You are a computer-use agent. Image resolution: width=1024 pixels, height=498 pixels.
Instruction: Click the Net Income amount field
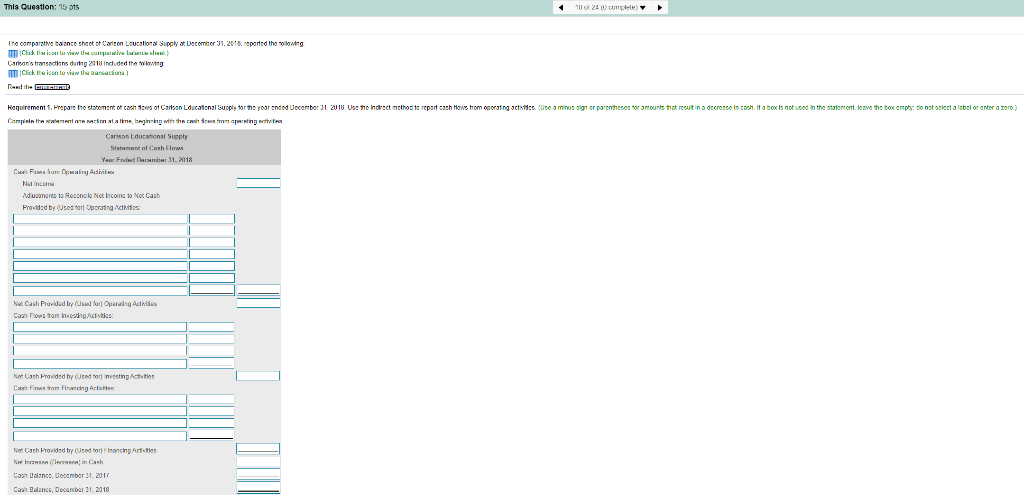259,183
